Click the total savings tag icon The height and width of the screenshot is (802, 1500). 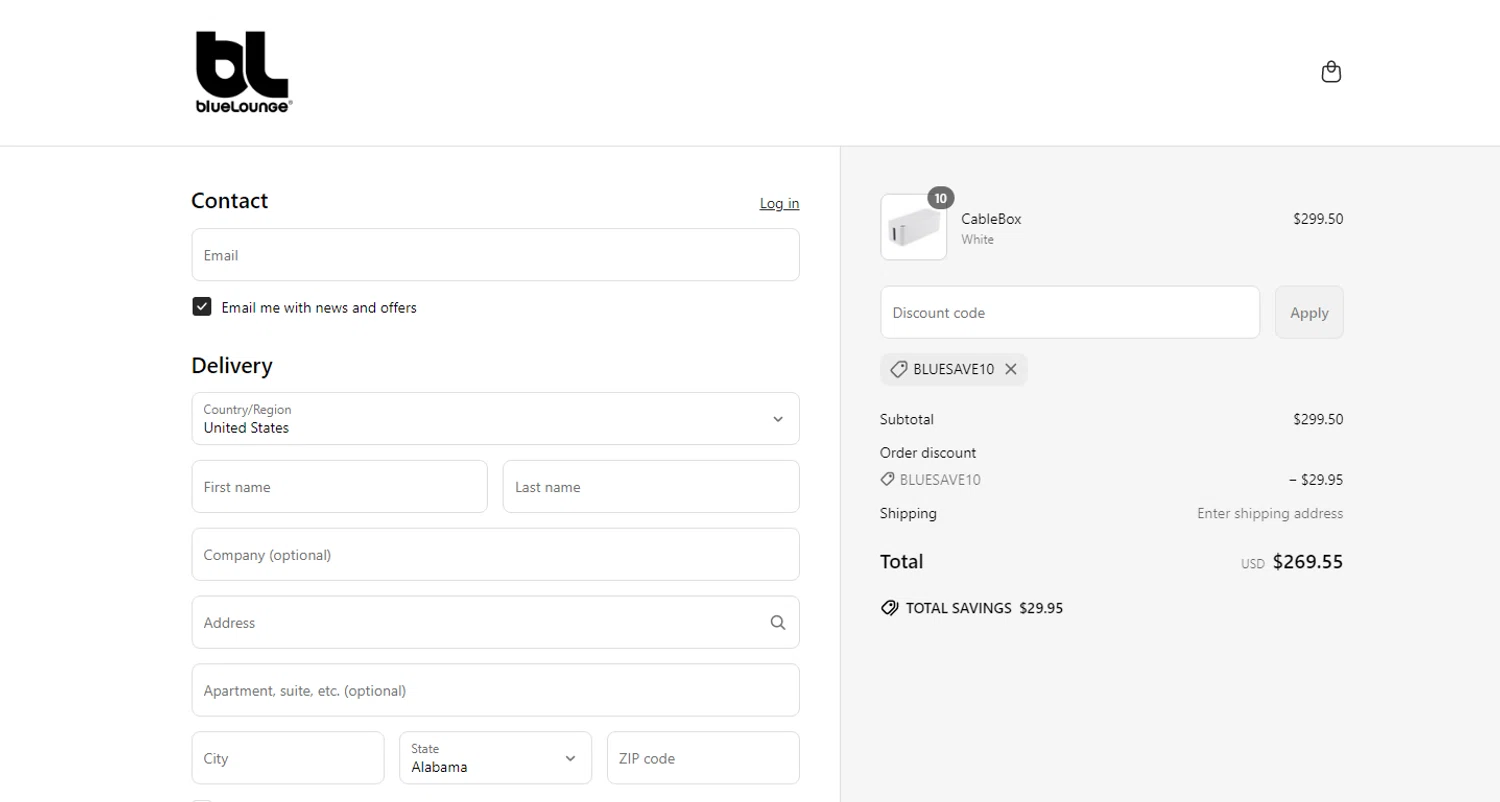(x=889, y=608)
